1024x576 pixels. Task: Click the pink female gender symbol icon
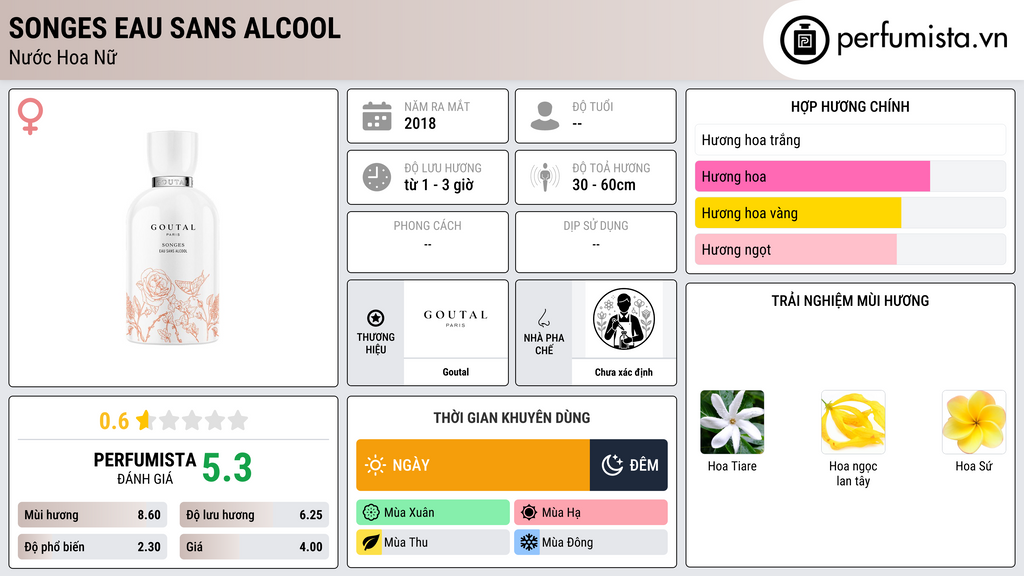30,116
